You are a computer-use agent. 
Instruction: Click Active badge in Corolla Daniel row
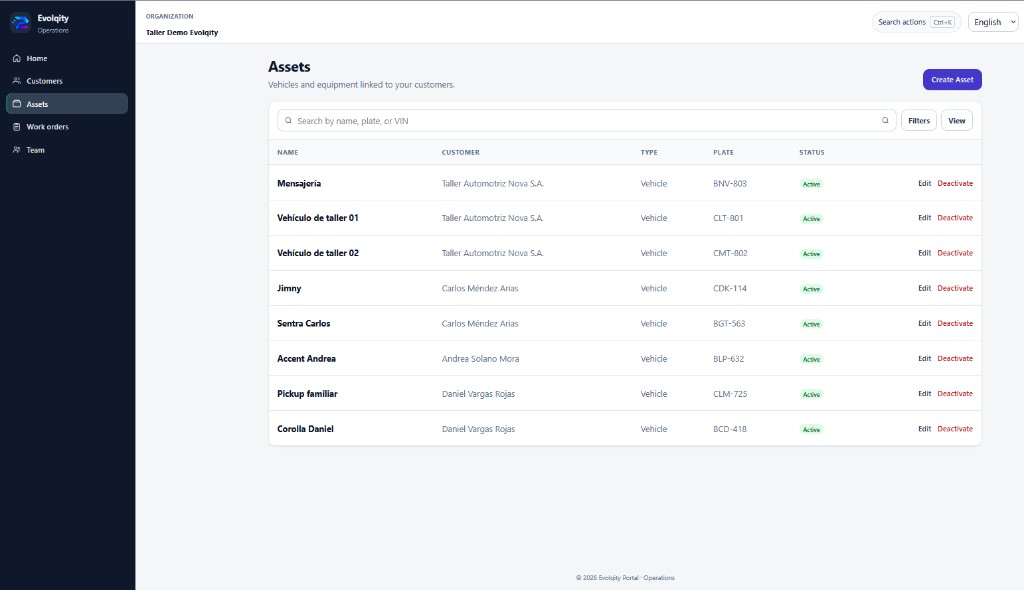tap(811, 429)
